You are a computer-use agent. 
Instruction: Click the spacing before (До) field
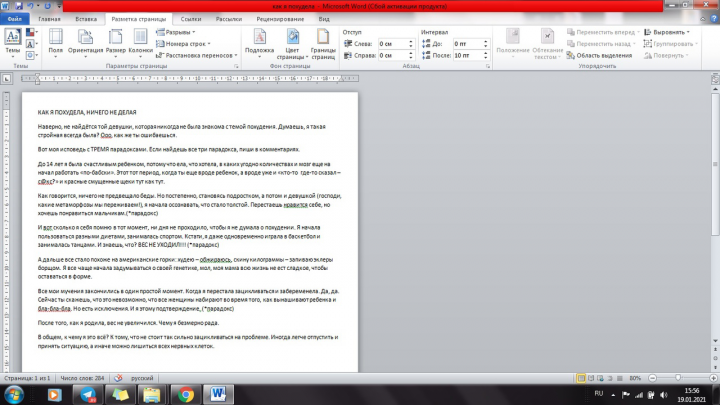pos(467,44)
